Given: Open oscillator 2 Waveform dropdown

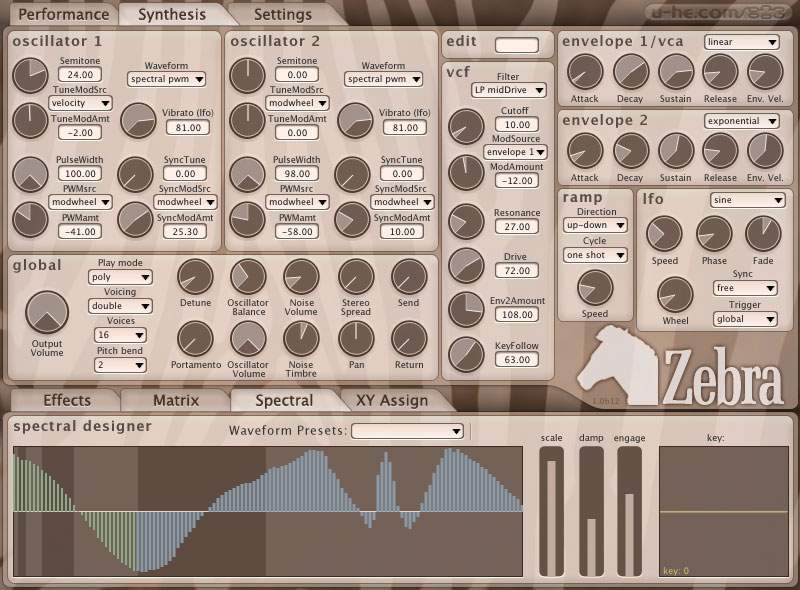Looking at the screenshot, I should [383, 79].
